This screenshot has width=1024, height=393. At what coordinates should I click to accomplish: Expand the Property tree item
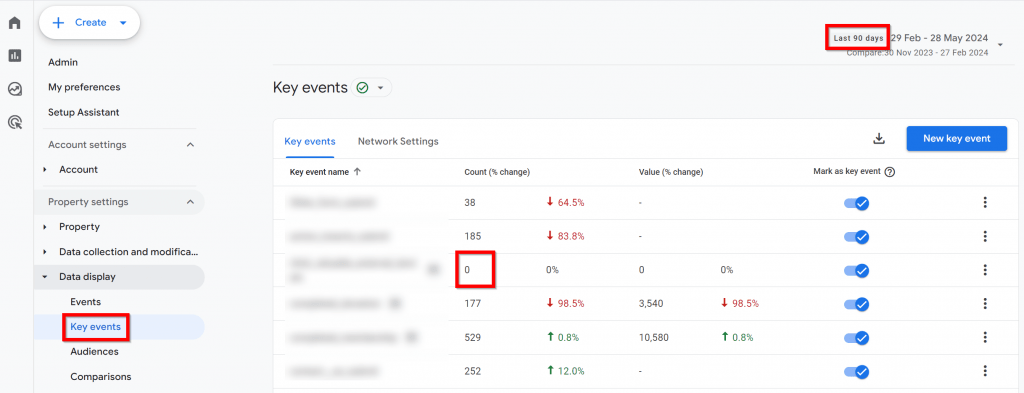(x=44, y=227)
